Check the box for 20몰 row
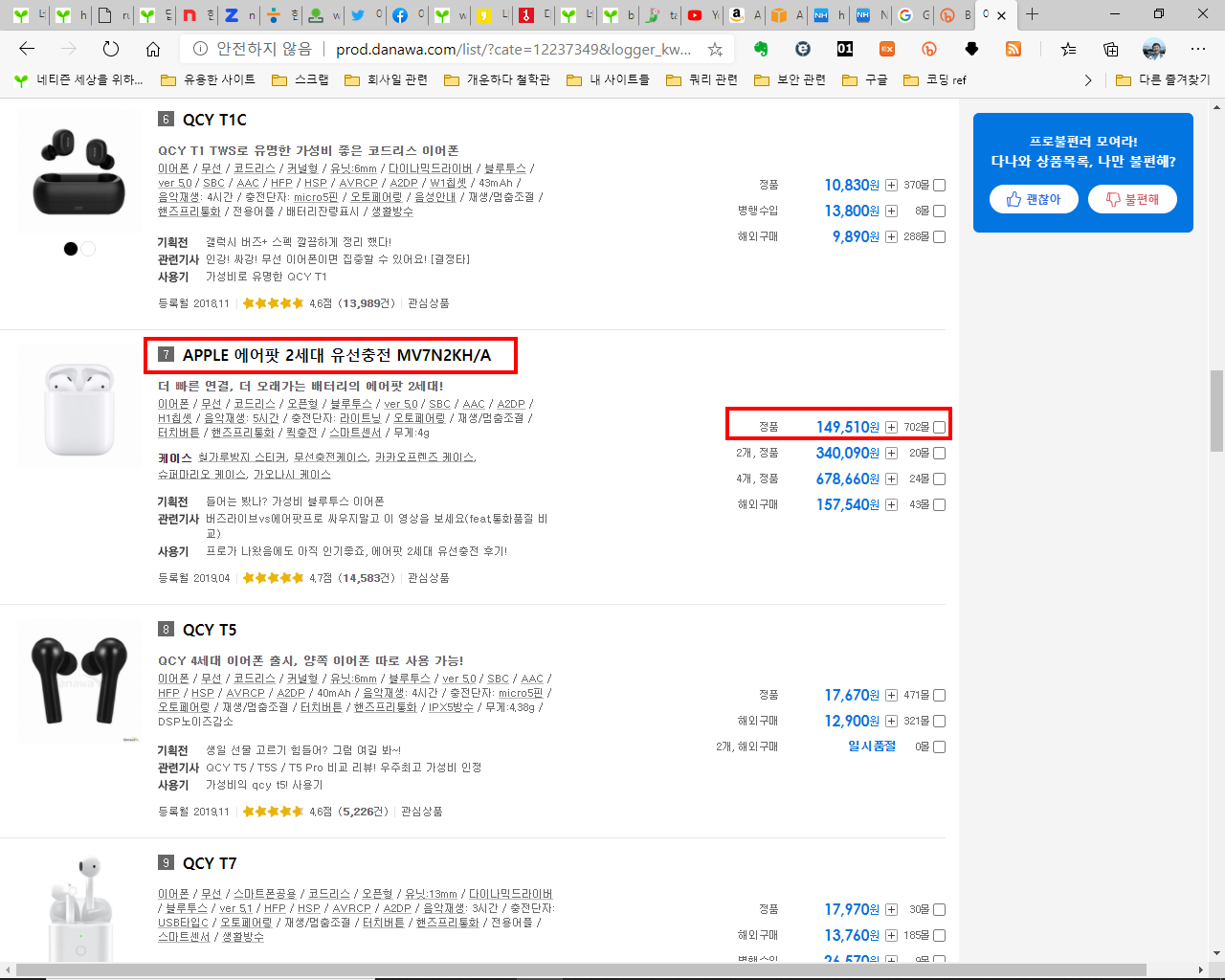1225x980 pixels. pos(939,454)
